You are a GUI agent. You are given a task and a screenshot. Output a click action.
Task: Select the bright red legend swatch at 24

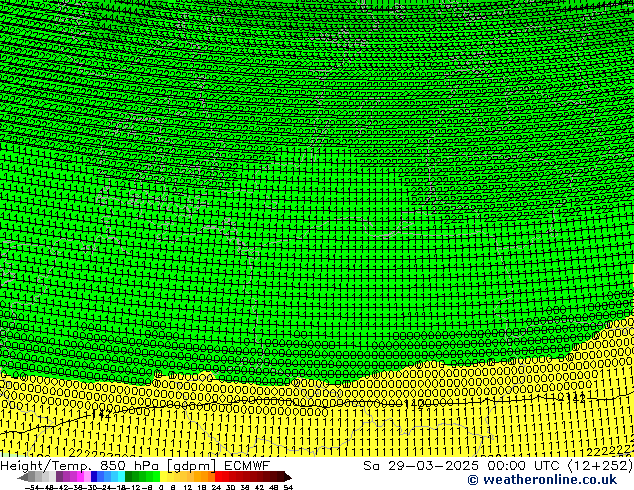pyautogui.click(x=218, y=477)
